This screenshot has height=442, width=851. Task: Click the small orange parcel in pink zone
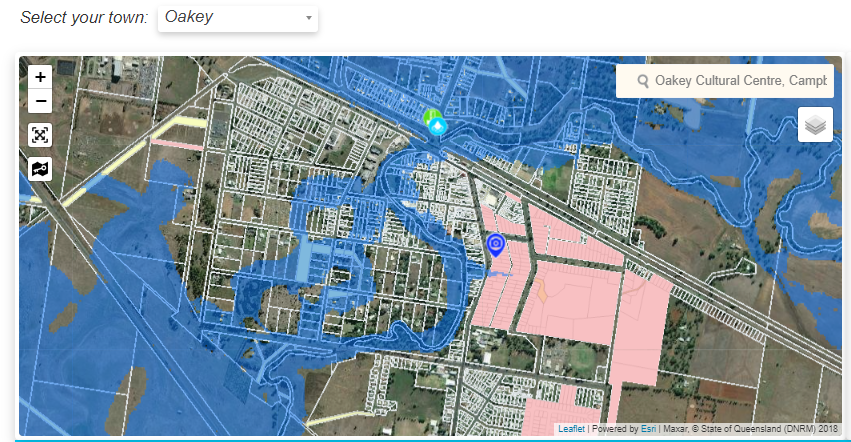[x=542, y=291]
